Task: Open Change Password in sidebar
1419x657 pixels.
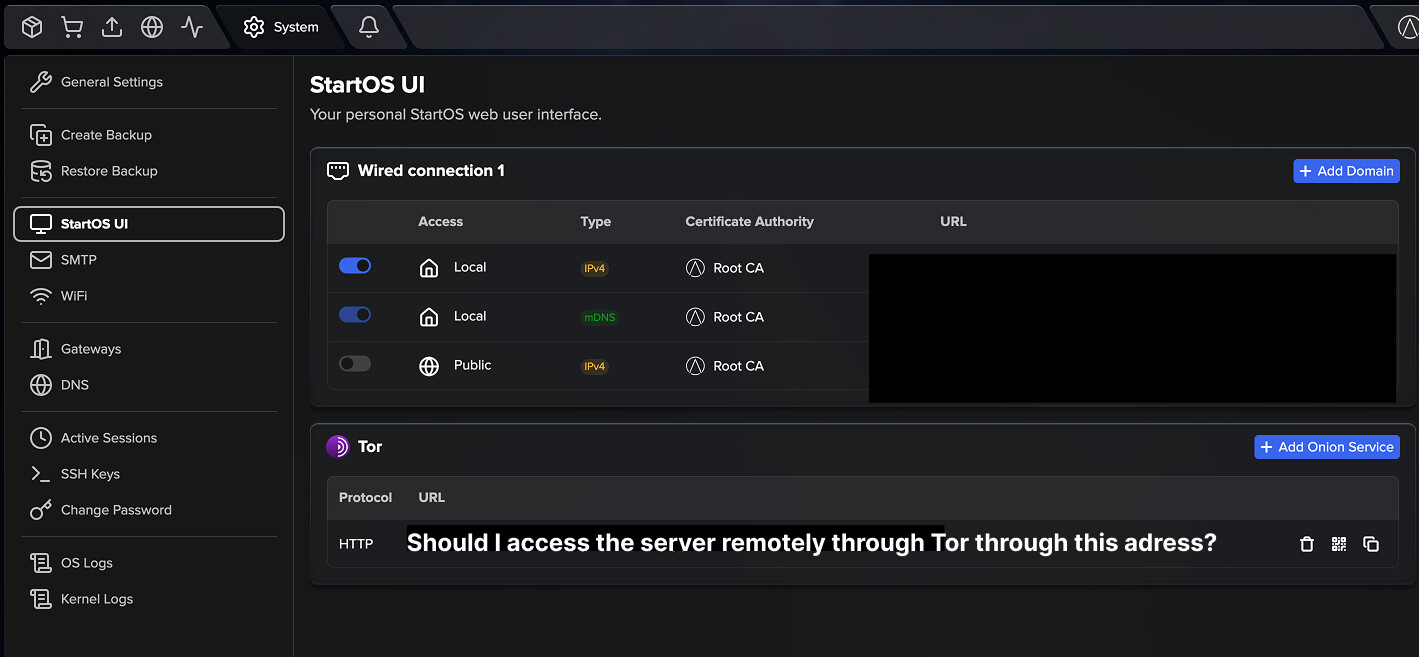Action: (149, 510)
